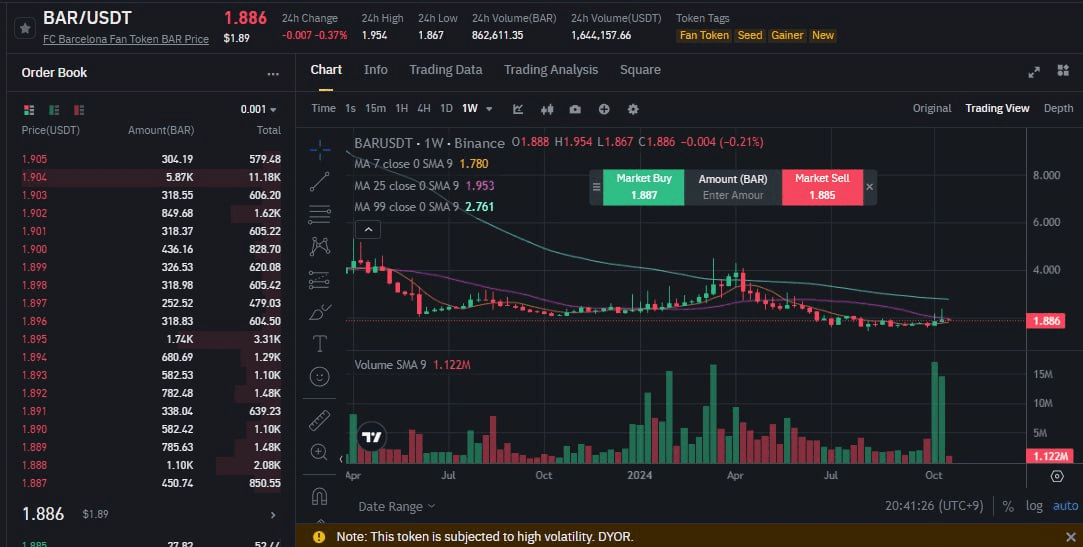Show both buy and sell orders view

29,110
